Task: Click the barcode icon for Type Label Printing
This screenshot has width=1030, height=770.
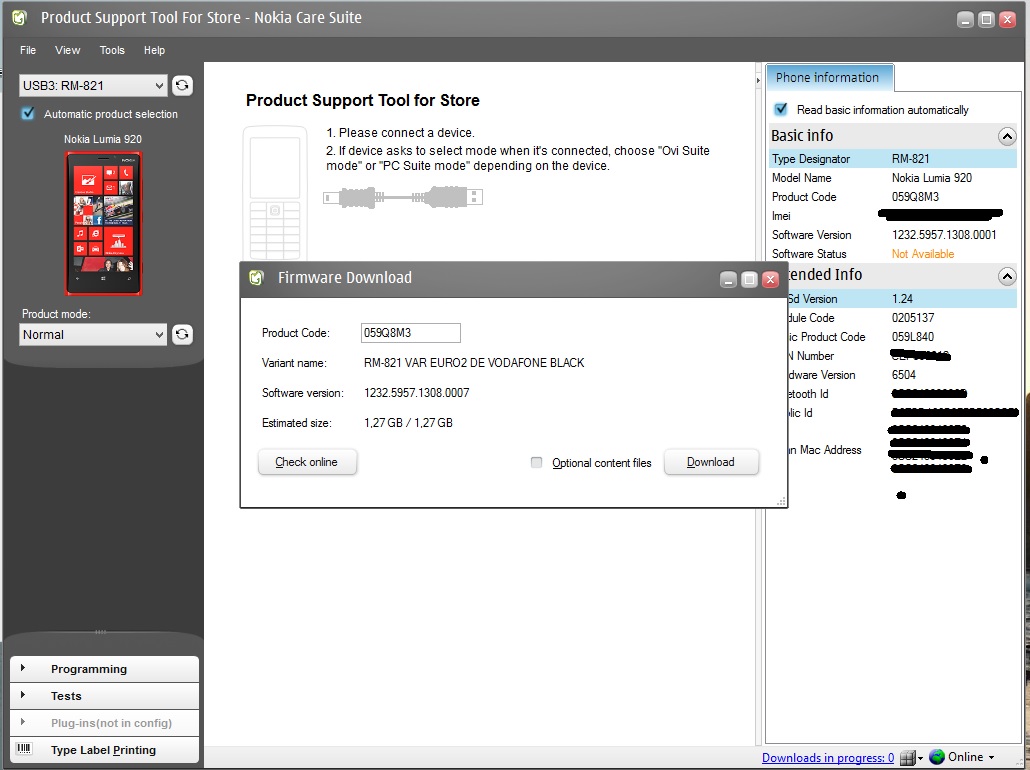Action: [24, 749]
